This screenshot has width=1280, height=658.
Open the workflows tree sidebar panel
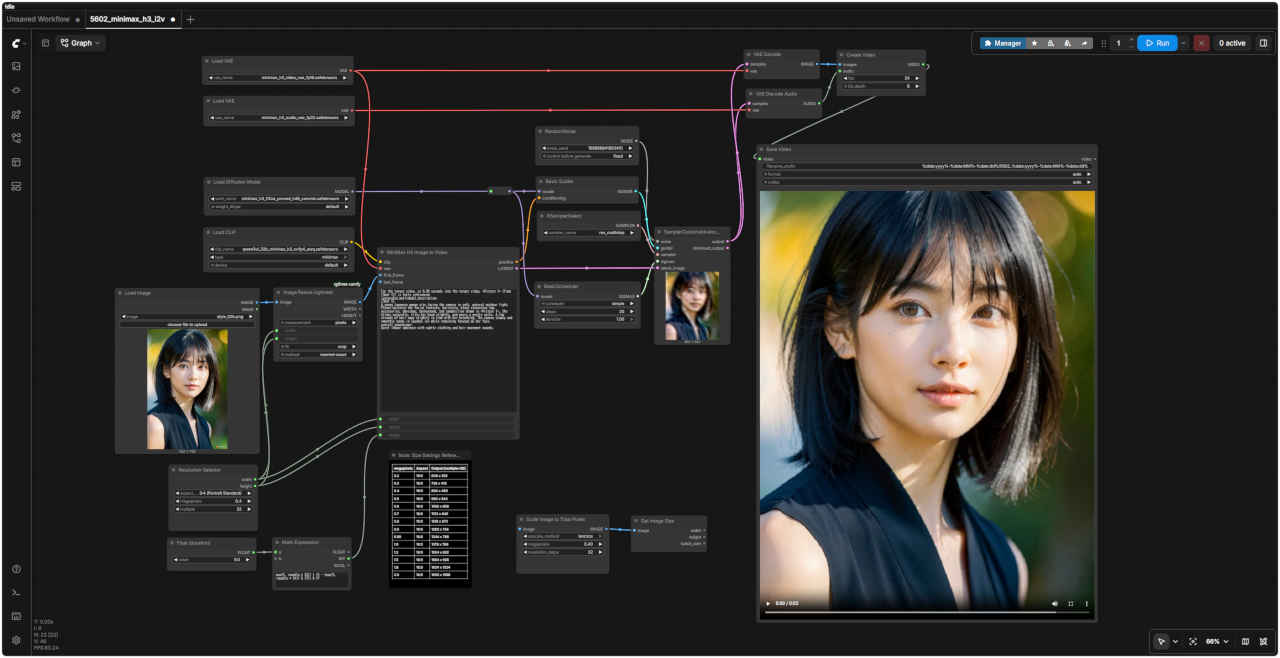coord(16,138)
